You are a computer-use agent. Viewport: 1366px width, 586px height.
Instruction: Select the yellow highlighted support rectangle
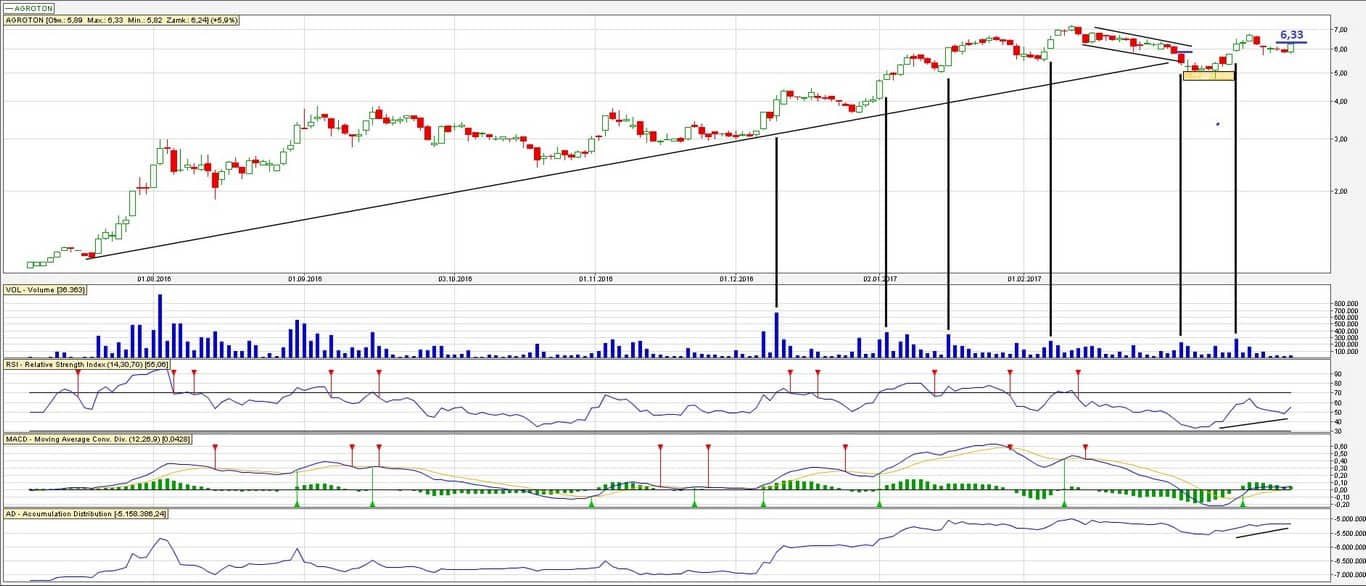[1208, 75]
